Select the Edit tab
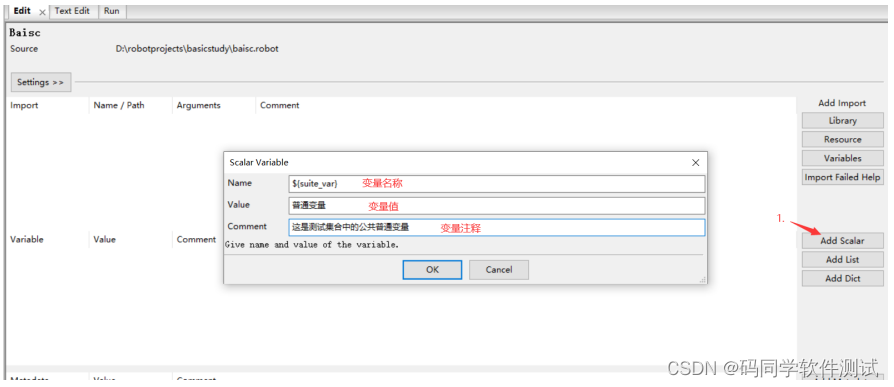The image size is (894, 387). [x=22, y=11]
